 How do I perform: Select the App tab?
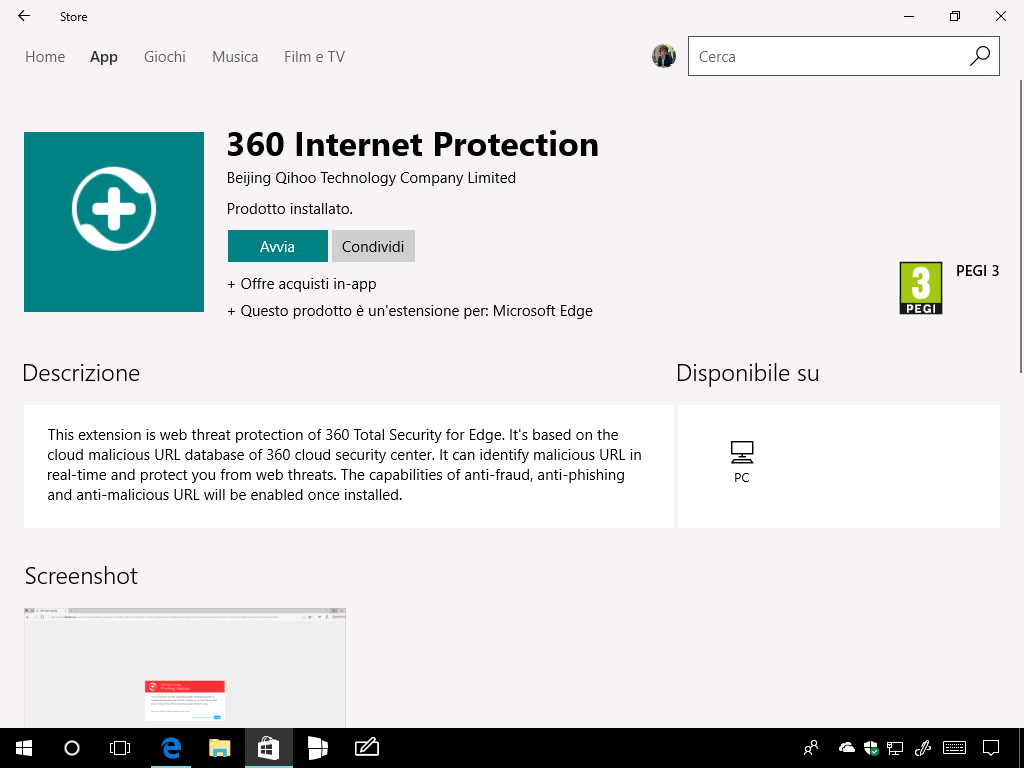tap(104, 57)
